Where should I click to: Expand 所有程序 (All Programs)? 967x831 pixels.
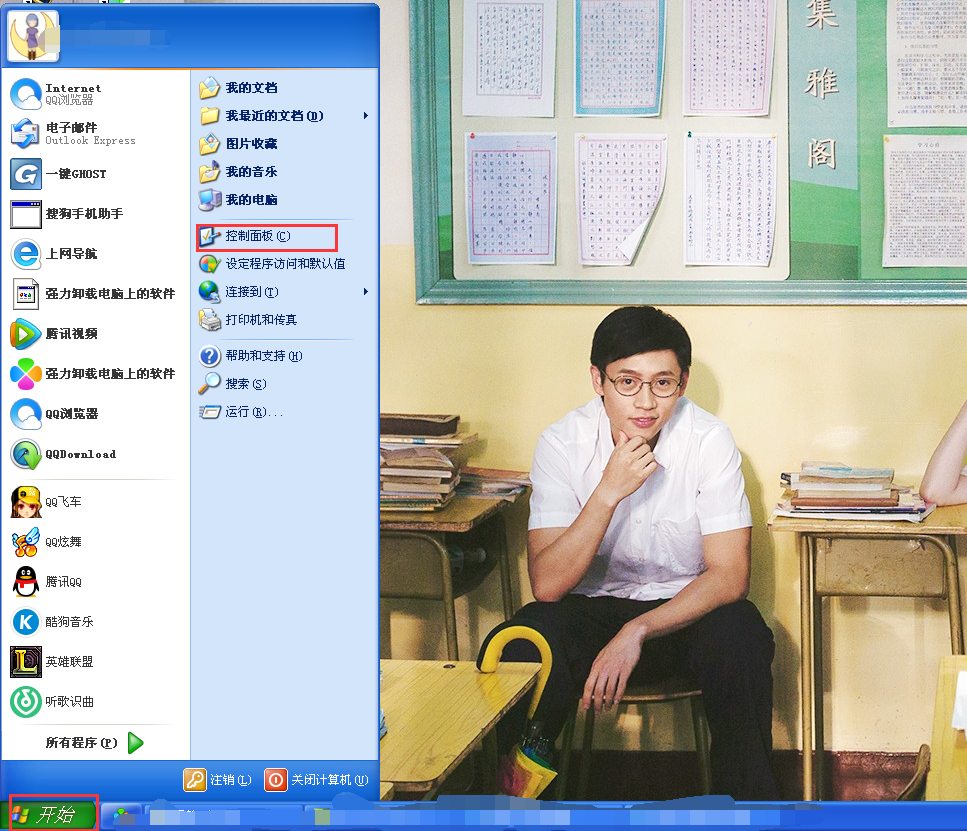[95, 743]
